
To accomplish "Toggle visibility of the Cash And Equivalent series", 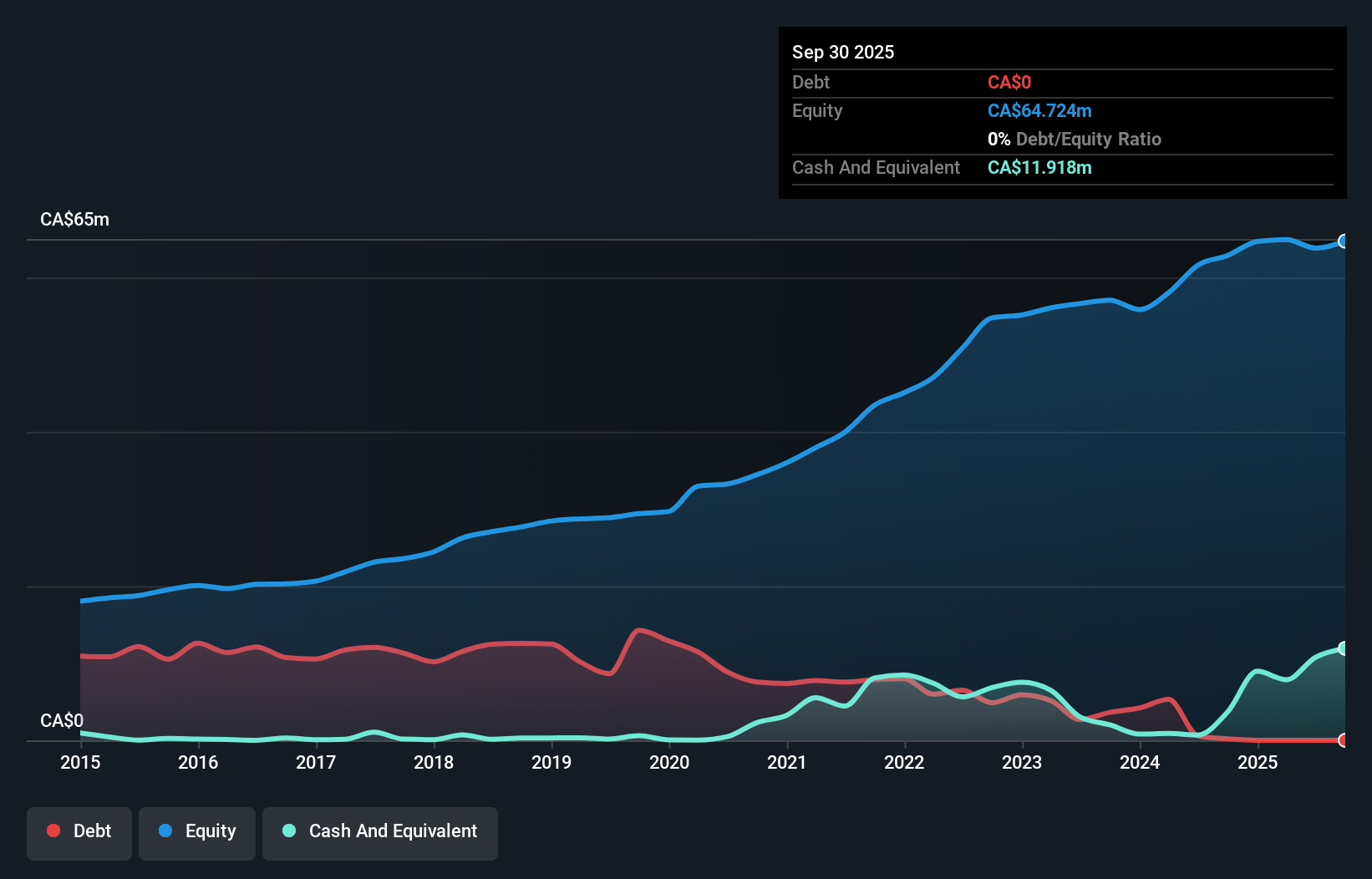I will [380, 831].
